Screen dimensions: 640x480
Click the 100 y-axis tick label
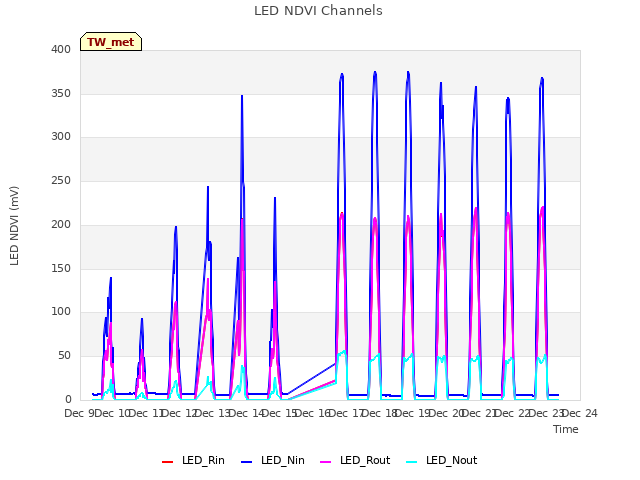[x=61, y=312]
